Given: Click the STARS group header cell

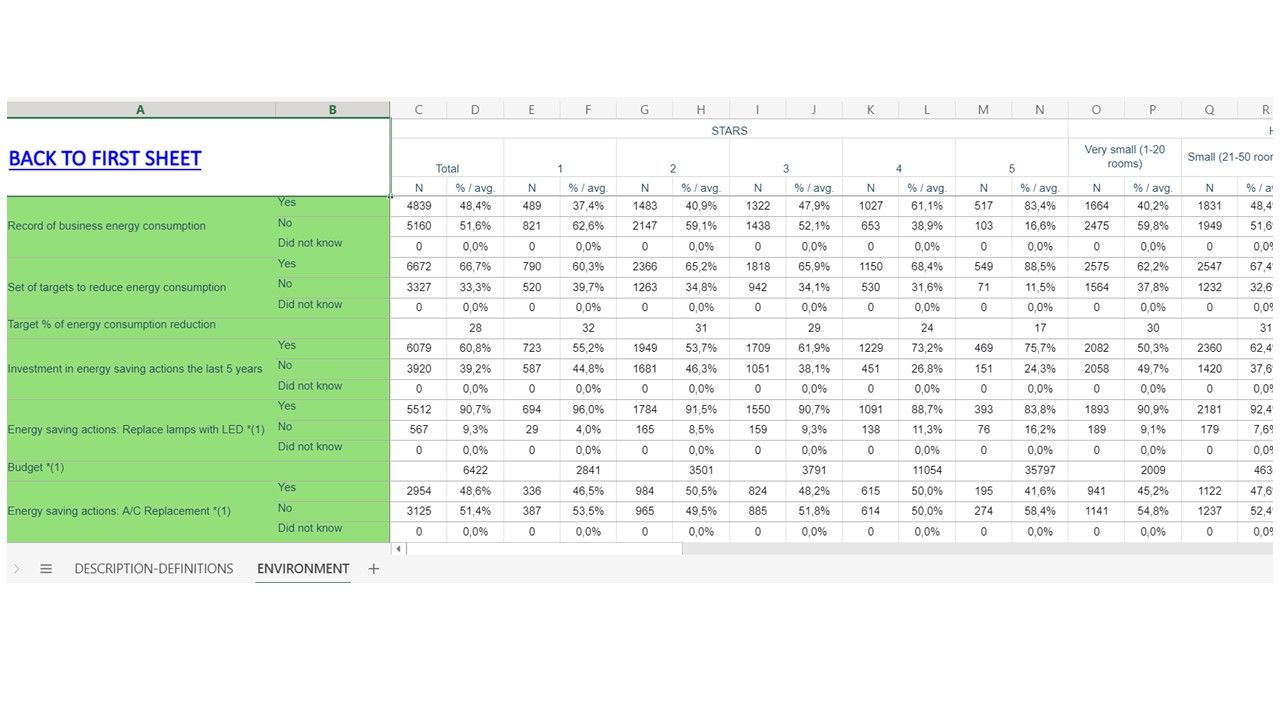Looking at the screenshot, I should pyautogui.click(x=730, y=130).
